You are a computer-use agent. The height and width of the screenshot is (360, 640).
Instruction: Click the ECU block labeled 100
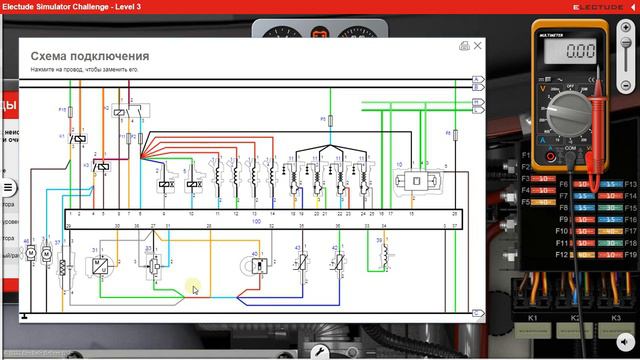tap(264, 220)
